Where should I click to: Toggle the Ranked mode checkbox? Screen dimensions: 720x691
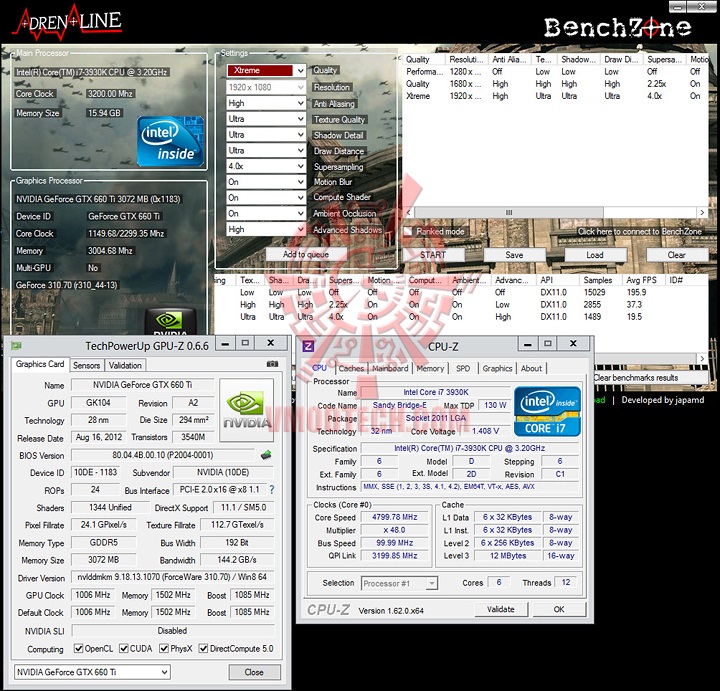pyautogui.click(x=408, y=231)
